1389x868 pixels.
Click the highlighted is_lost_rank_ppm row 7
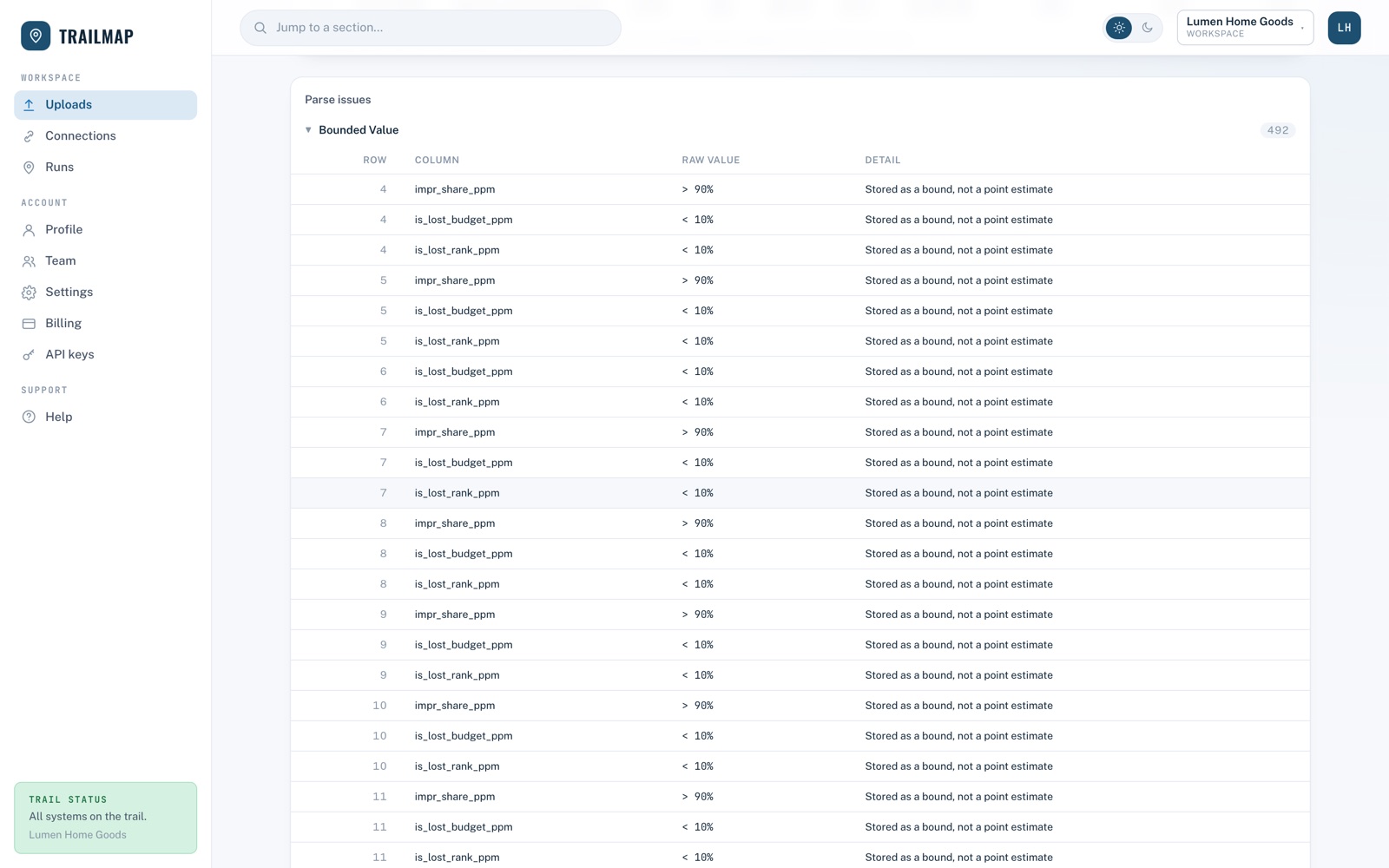800,493
